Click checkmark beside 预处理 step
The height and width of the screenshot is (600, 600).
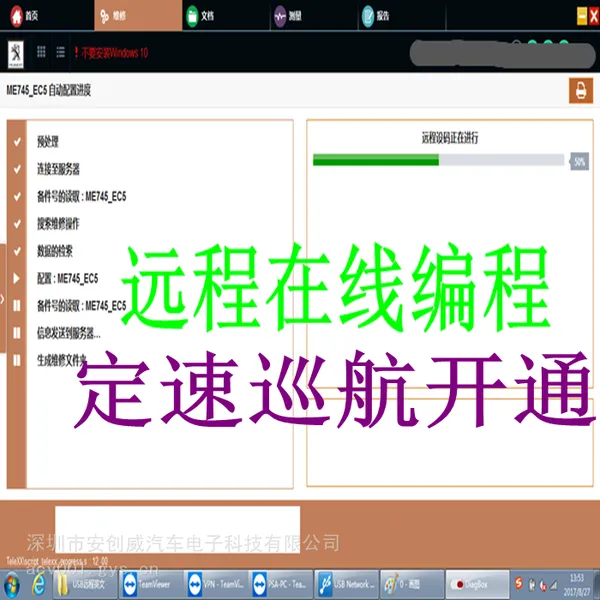click(x=17, y=142)
